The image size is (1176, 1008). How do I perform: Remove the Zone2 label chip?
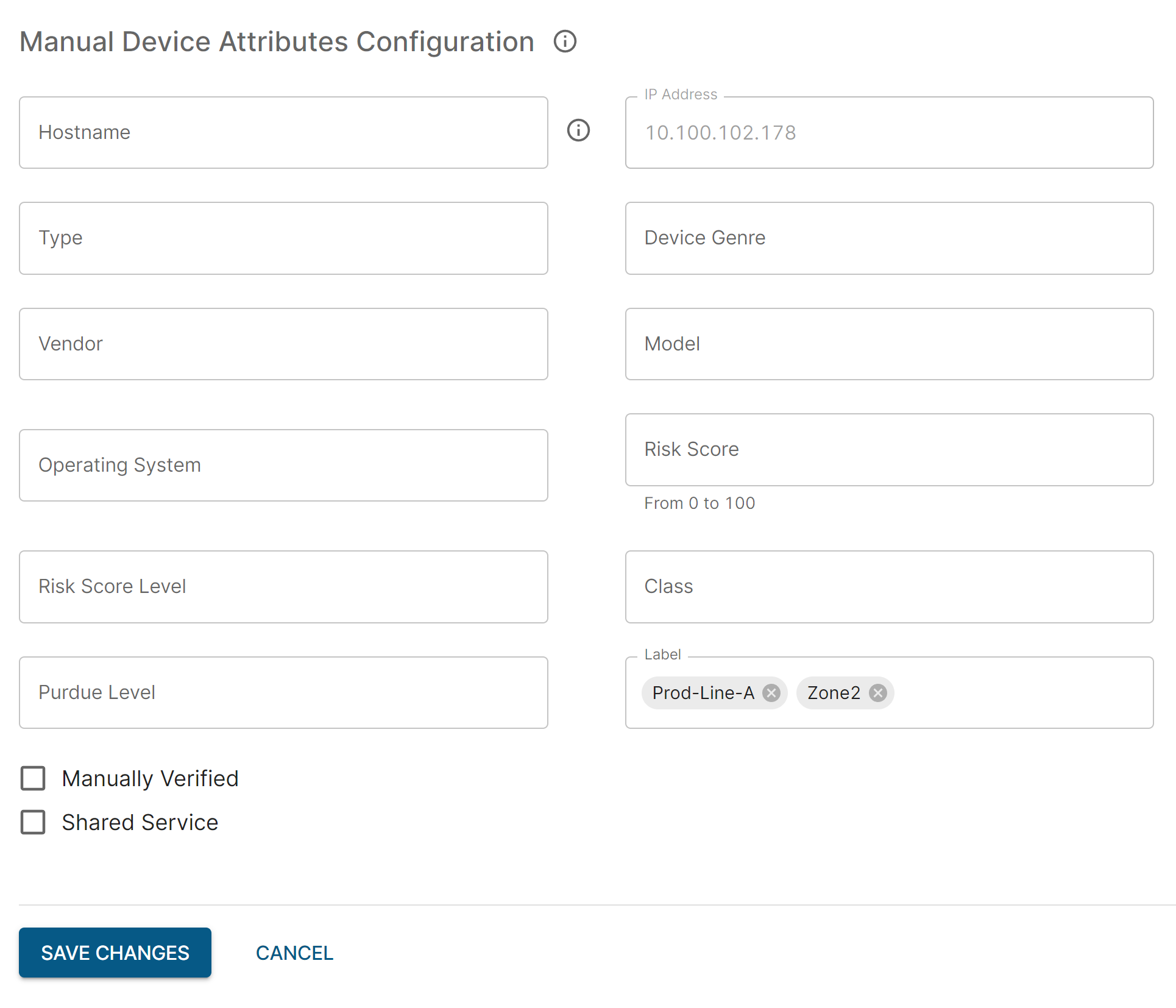(877, 693)
